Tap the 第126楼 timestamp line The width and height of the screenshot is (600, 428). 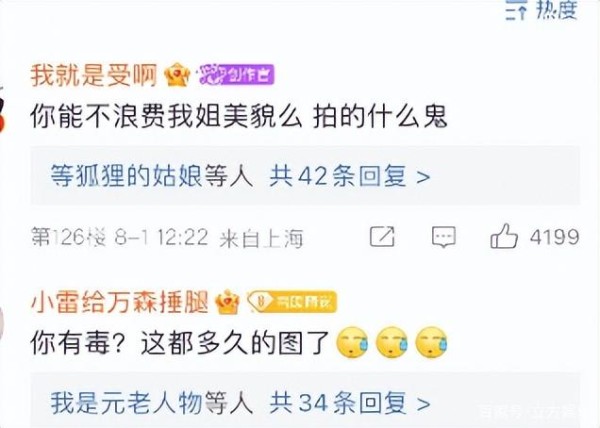167,238
